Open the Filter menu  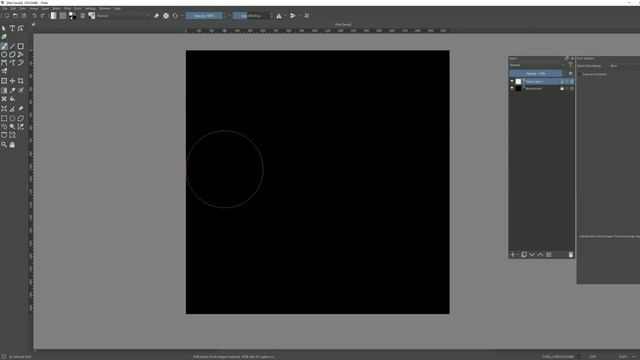(67, 8)
